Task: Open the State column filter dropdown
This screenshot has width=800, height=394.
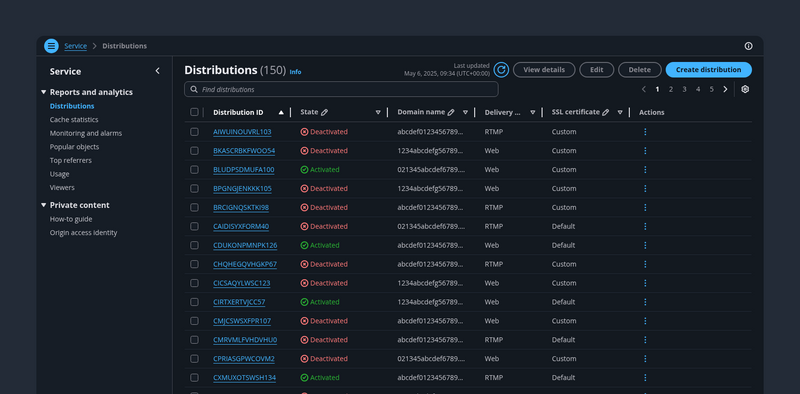Action: [x=378, y=112]
